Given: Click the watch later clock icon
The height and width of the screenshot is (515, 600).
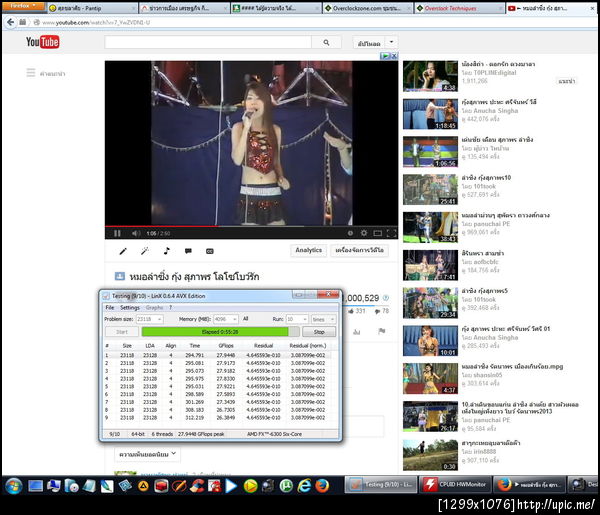Looking at the screenshot, I should tap(350, 233).
